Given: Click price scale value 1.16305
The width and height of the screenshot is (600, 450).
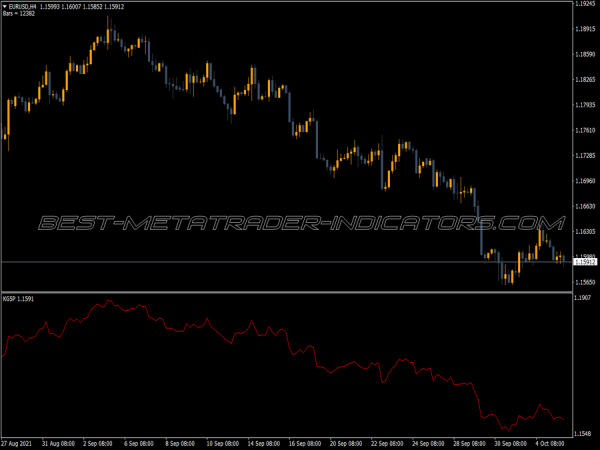Looking at the screenshot, I should tap(585, 232).
